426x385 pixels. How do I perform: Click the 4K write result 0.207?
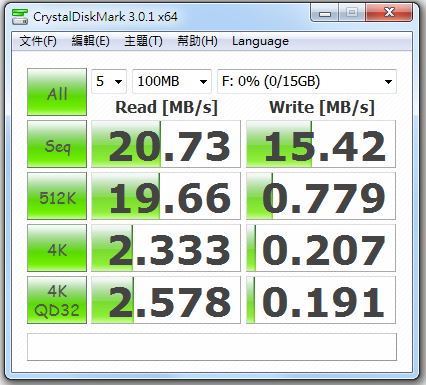(x=321, y=248)
